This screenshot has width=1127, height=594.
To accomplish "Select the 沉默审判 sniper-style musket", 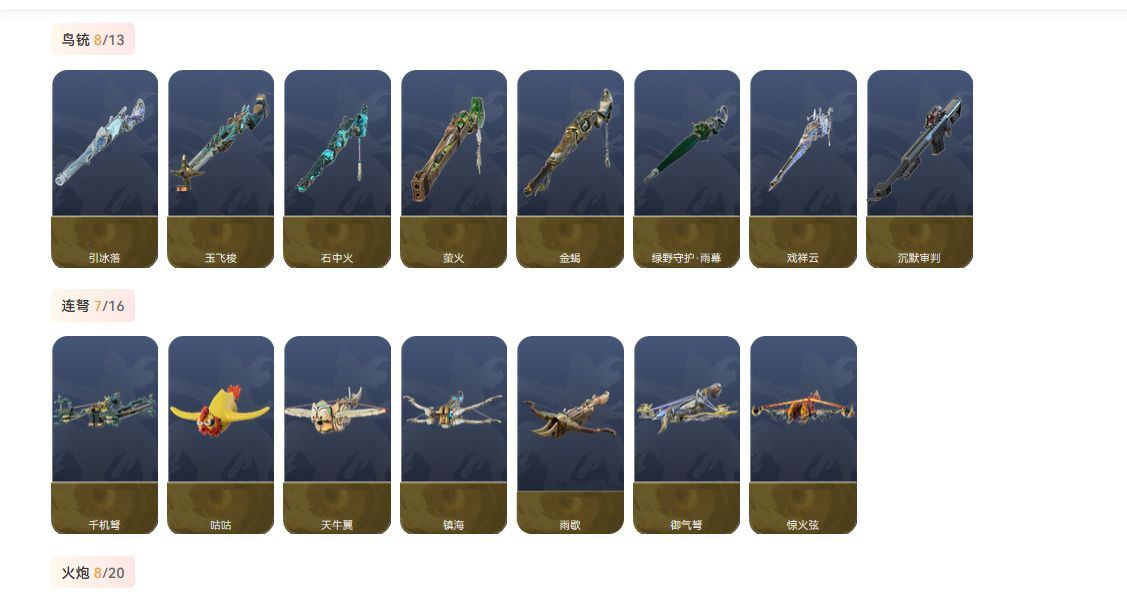I will (x=919, y=169).
